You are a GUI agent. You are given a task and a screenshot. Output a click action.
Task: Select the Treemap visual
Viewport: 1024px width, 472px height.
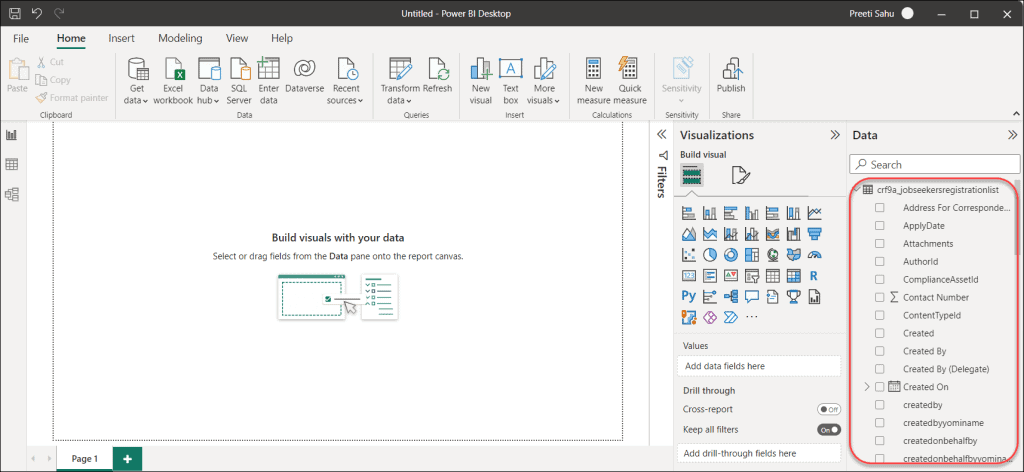pos(751,255)
